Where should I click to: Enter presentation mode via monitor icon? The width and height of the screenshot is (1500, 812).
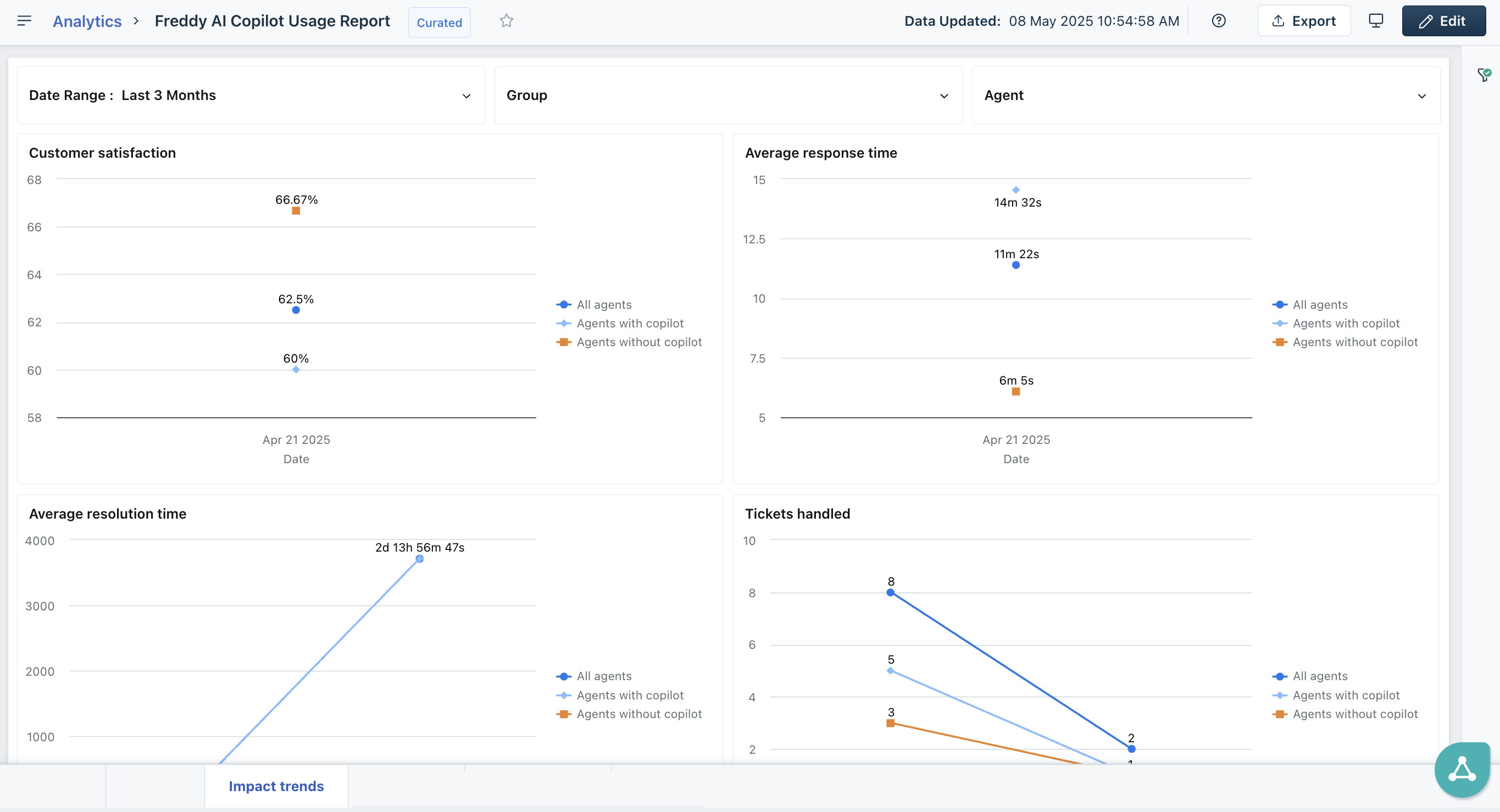(x=1375, y=21)
